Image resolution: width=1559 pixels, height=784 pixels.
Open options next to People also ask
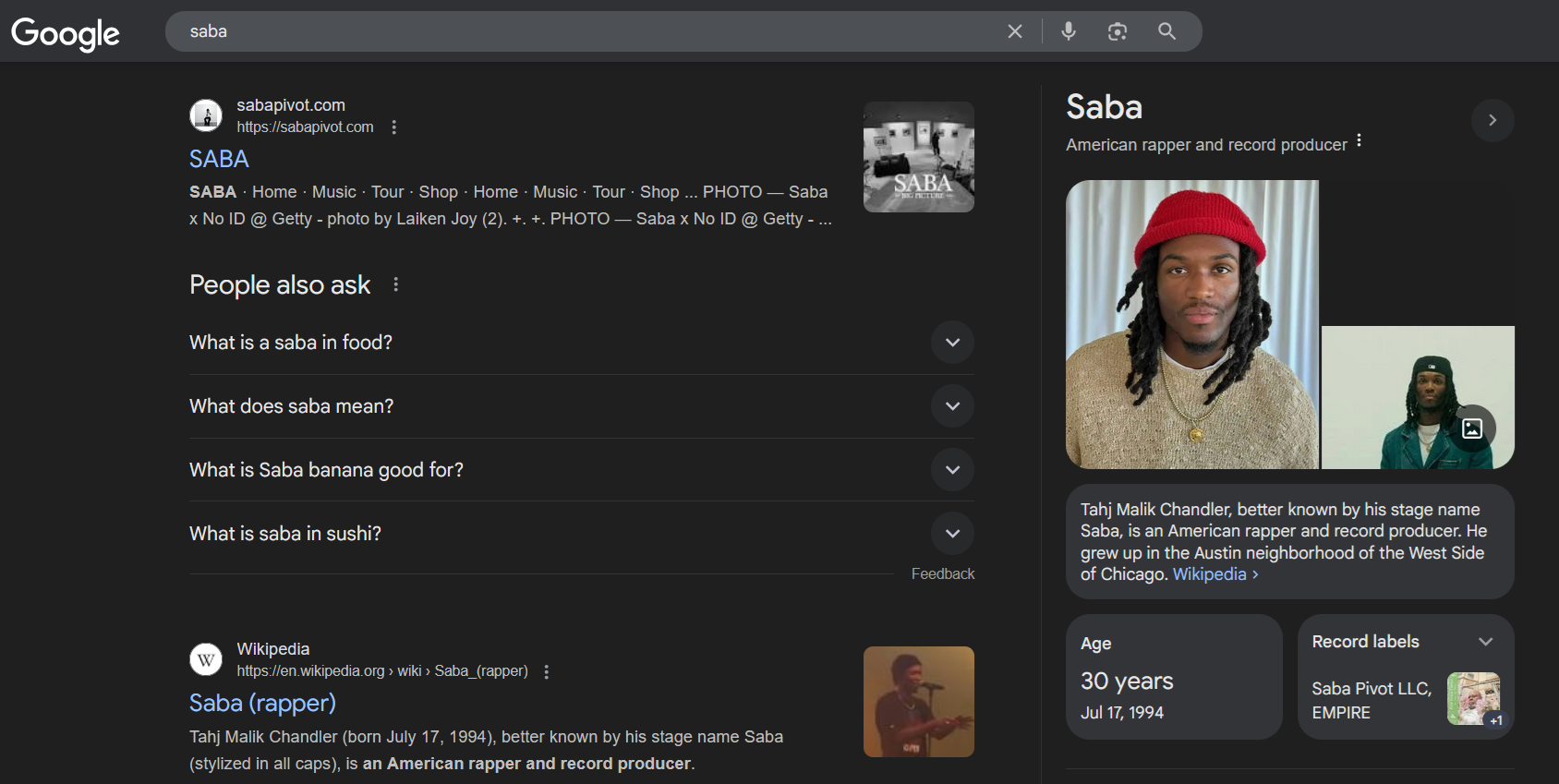click(x=396, y=284)
